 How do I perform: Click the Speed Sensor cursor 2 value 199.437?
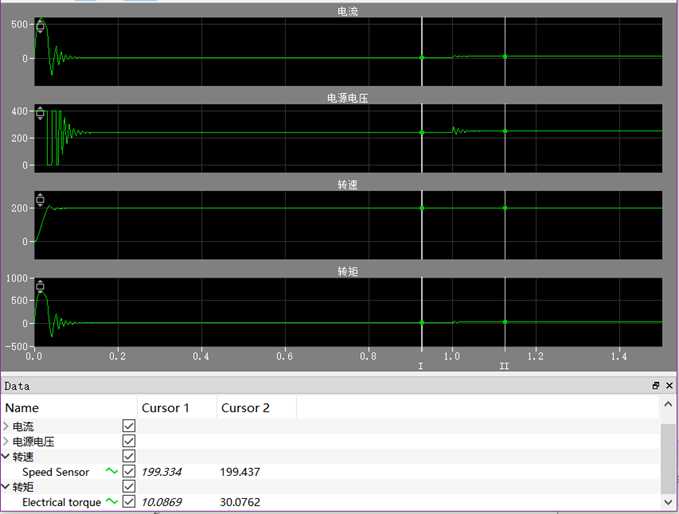point(240,472)
